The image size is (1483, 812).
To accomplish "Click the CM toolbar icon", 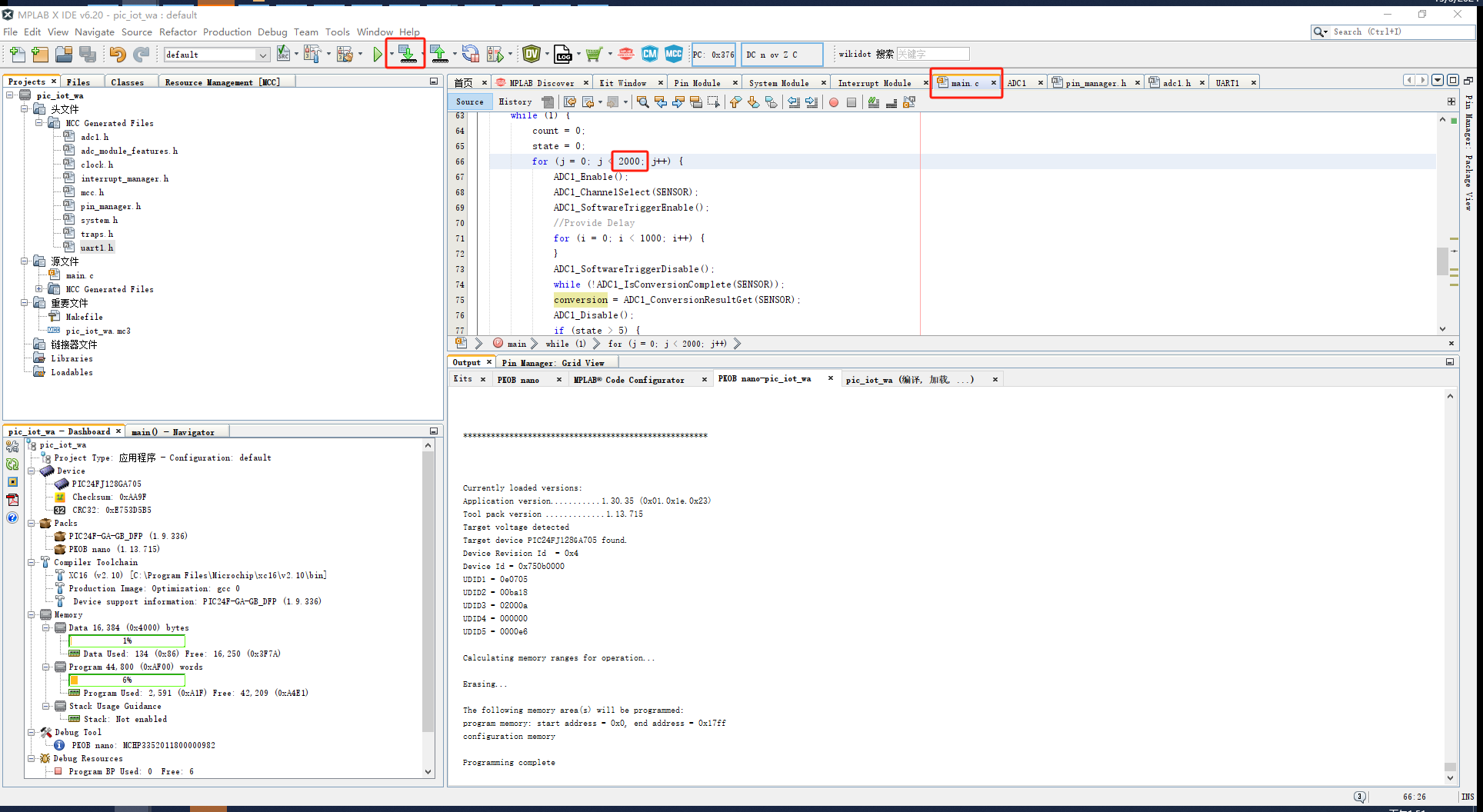I will pos(650,54).
